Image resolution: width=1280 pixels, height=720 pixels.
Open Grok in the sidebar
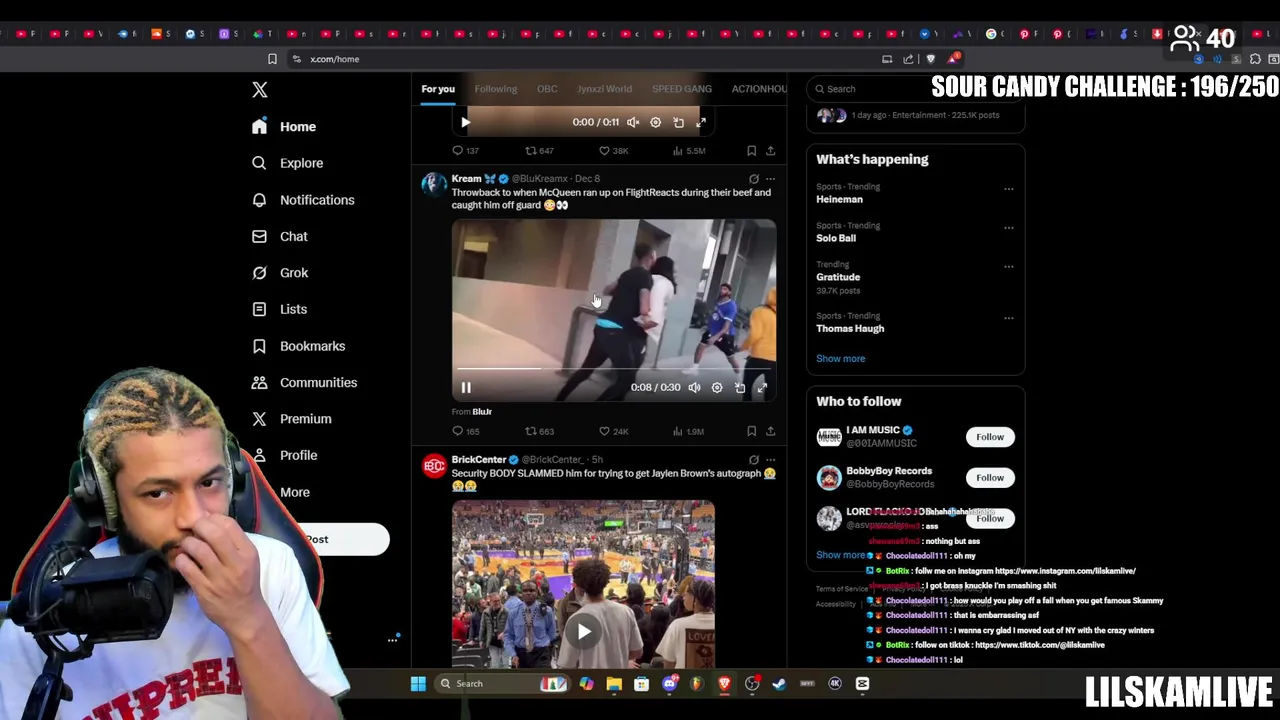point(280,273)
